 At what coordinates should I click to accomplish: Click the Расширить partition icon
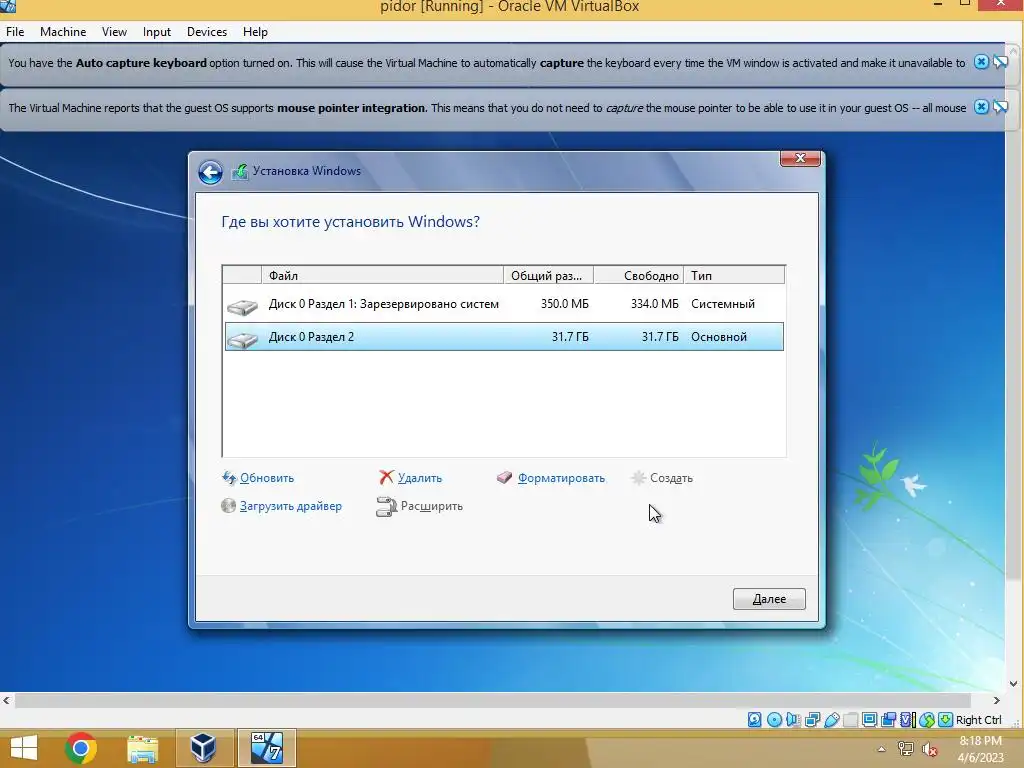pyautogui.click(x=386, y=507)
